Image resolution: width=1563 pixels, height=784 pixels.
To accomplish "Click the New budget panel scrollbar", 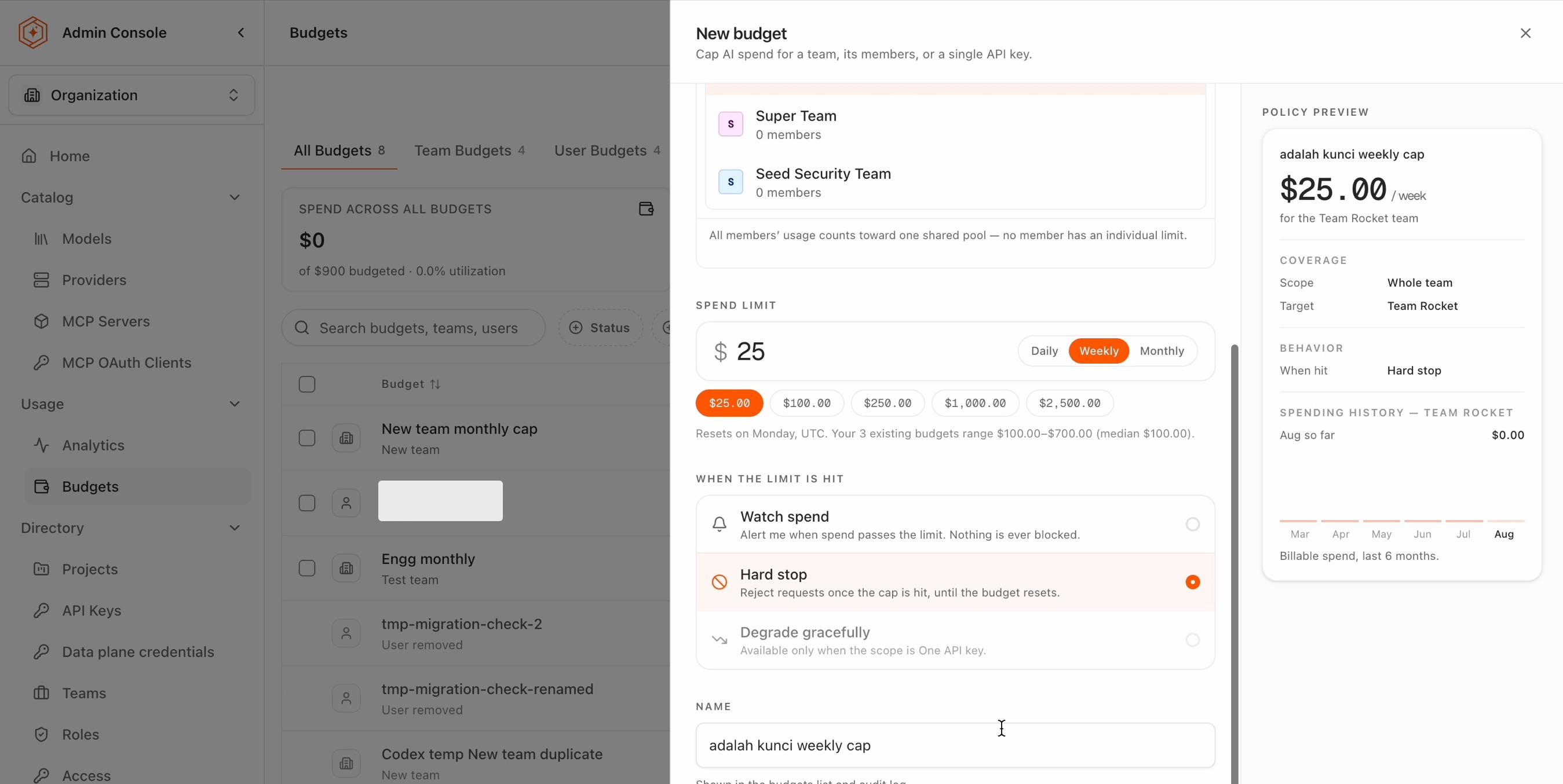I will pos(1234,564).
